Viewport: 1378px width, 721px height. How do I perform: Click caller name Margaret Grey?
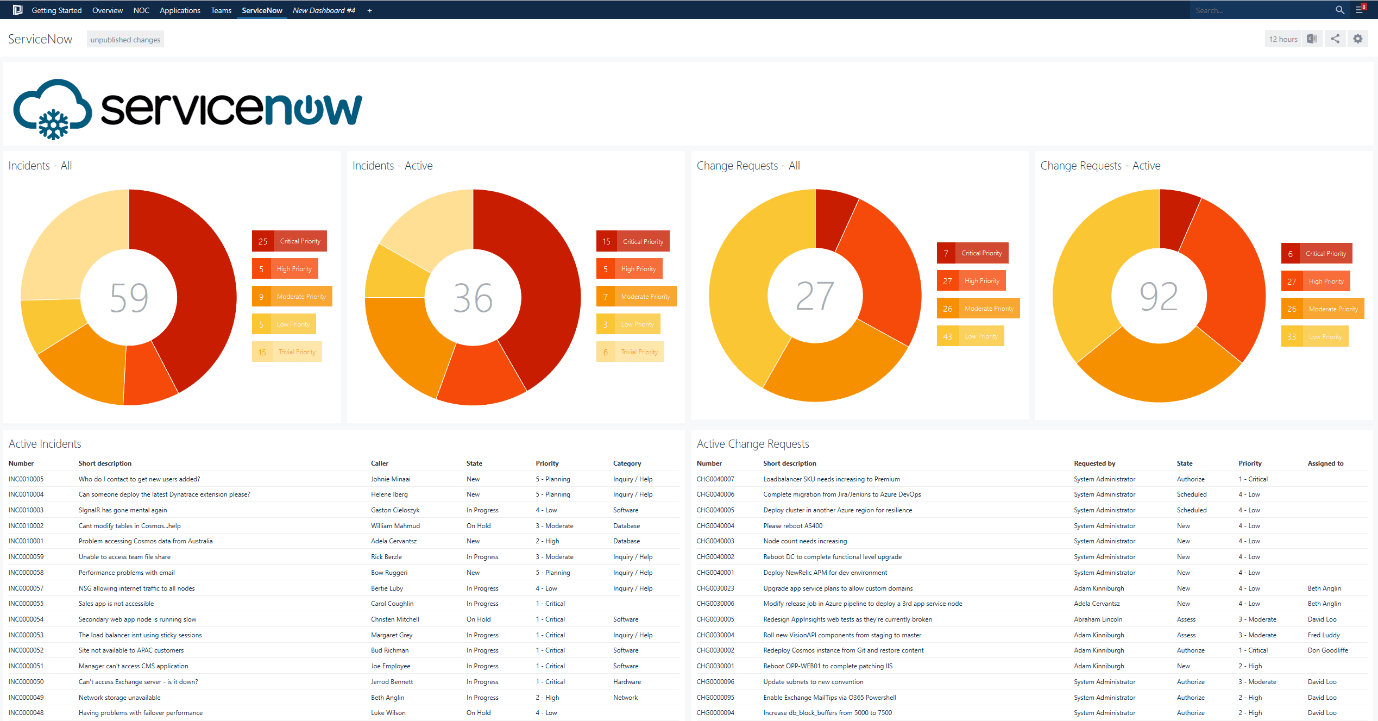392,635
